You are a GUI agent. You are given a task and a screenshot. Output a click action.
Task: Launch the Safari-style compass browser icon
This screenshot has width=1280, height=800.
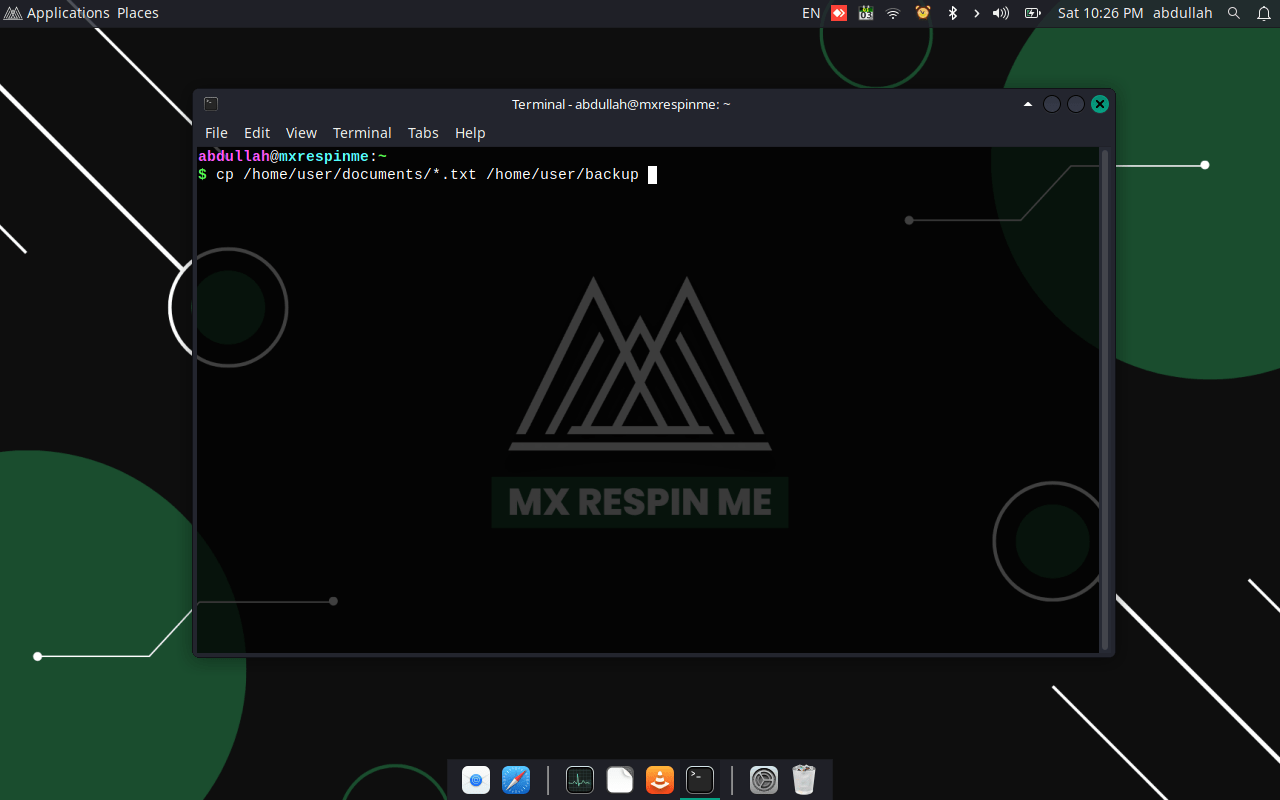516,780
